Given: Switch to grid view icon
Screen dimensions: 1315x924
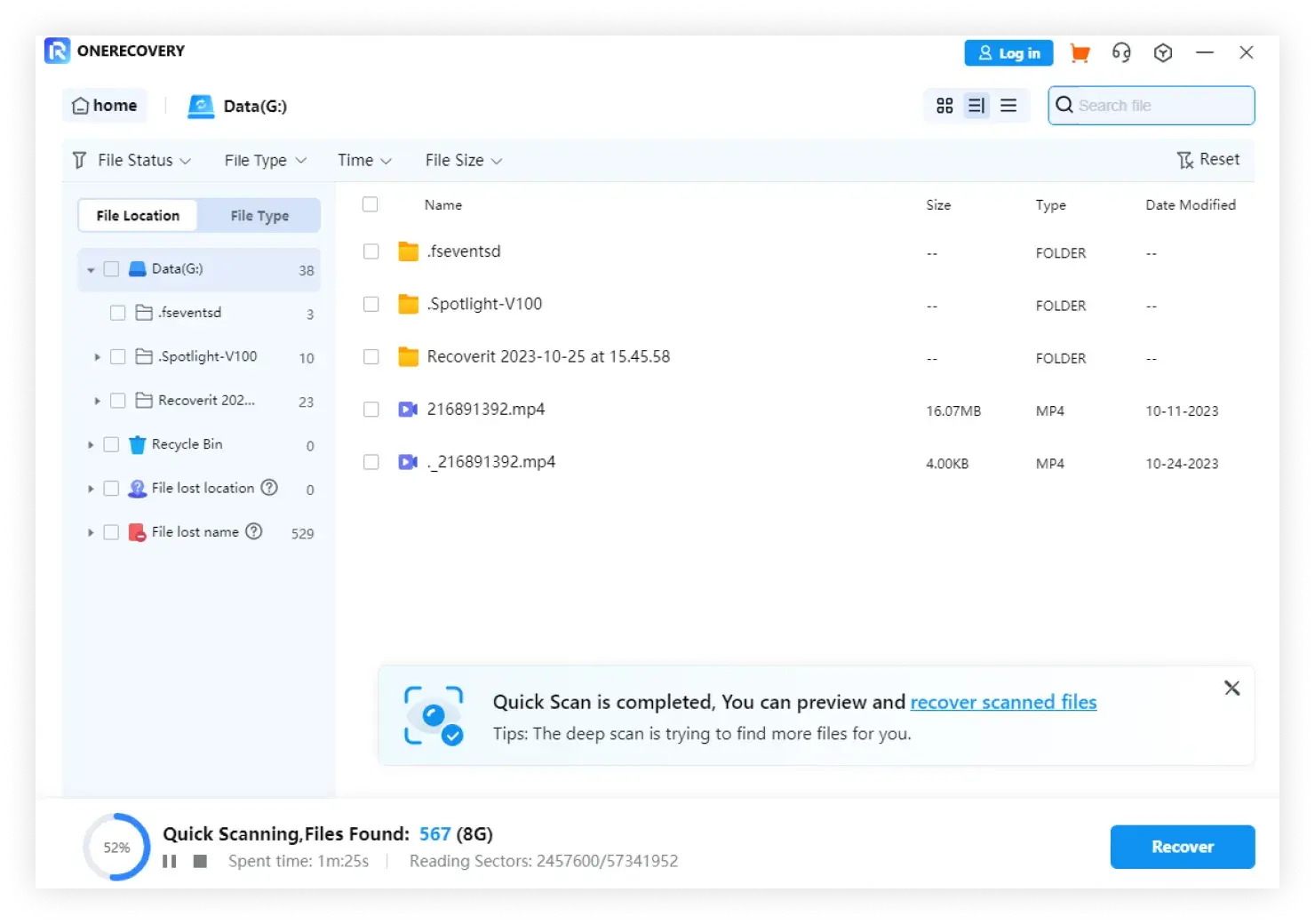Looking at the screenshot, I should tap(944, 106).
